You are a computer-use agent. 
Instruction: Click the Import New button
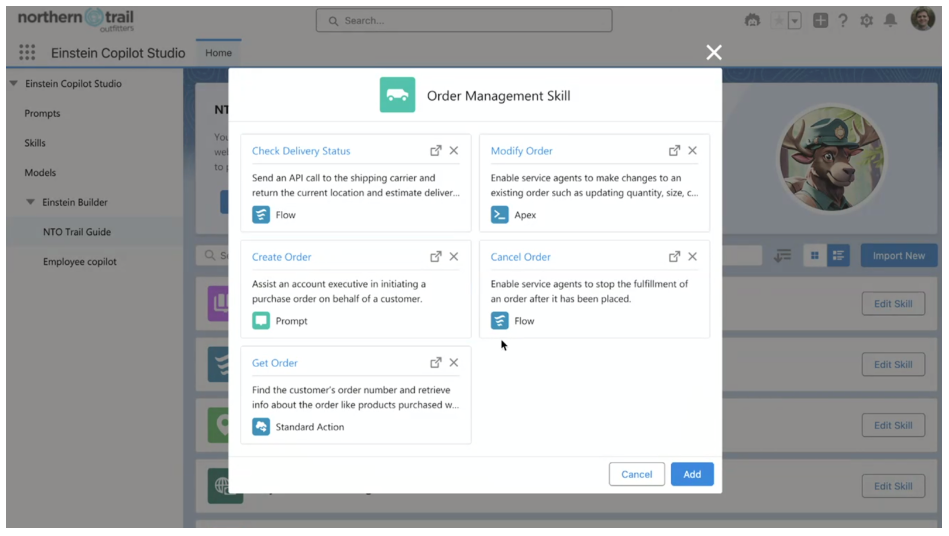pyautogui.click(x=899, y=255)
